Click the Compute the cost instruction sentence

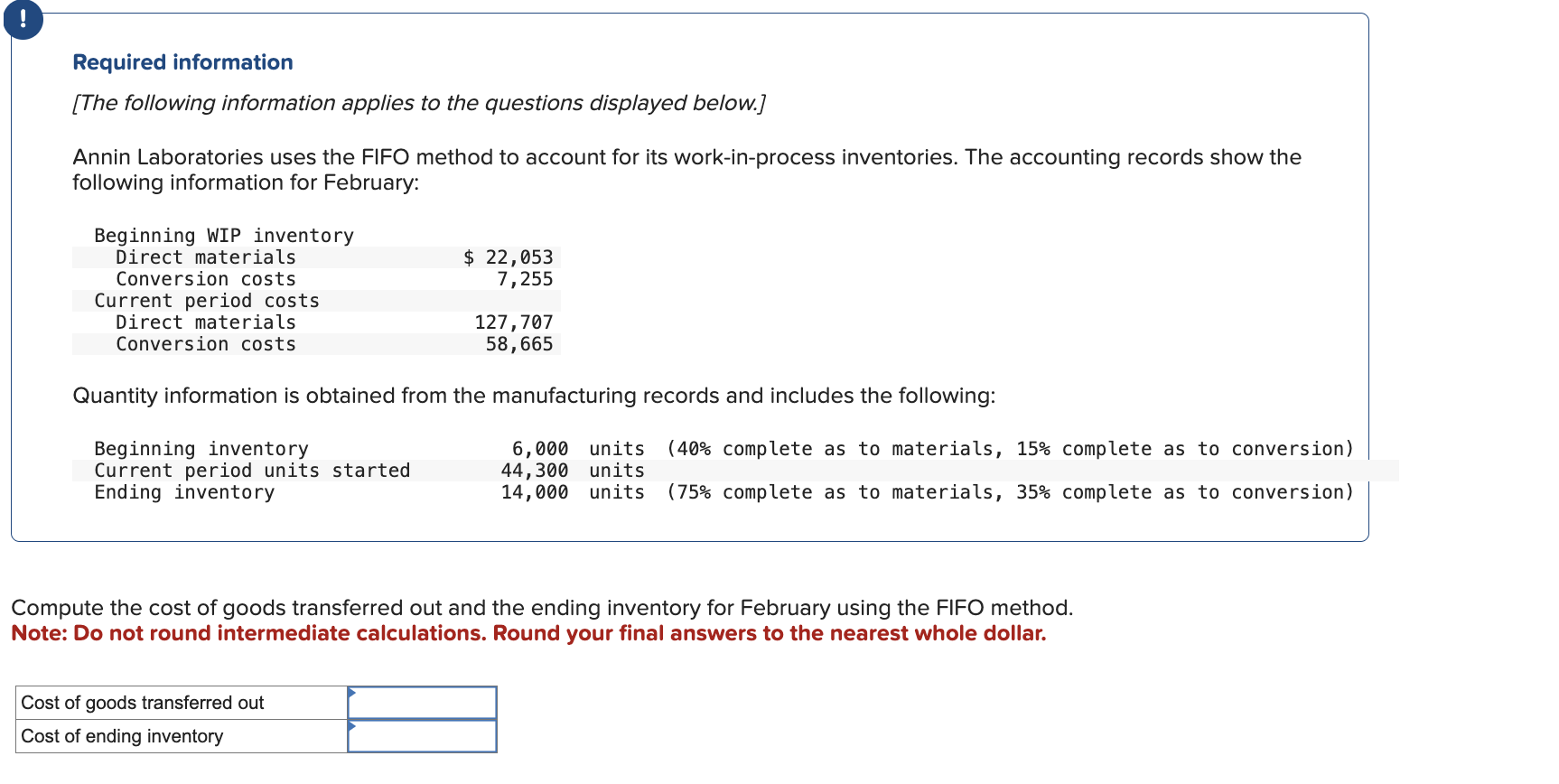click(x=542, y=608)
